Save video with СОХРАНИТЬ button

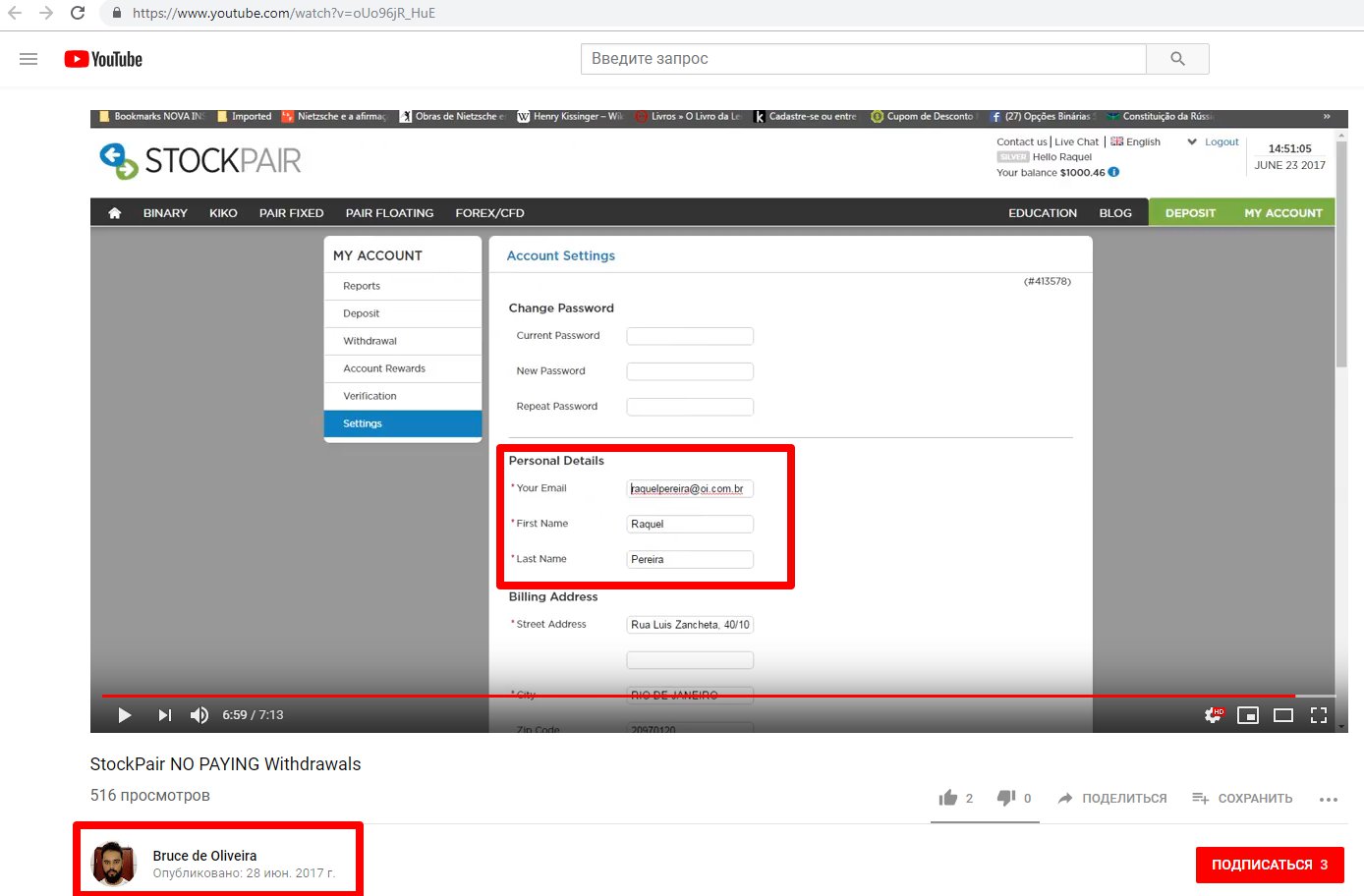coord(1242,798)
